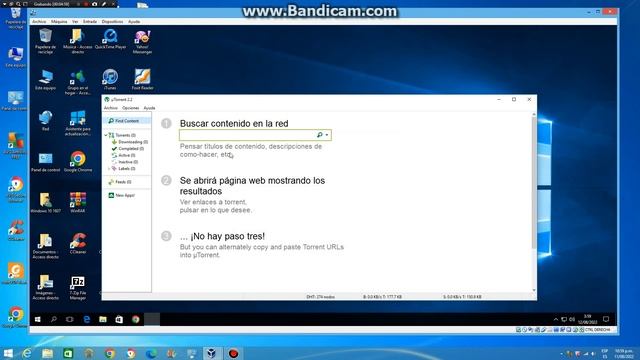Click the host clock in system tray
The height and width of the screenshot is (360, 640).
624,353
